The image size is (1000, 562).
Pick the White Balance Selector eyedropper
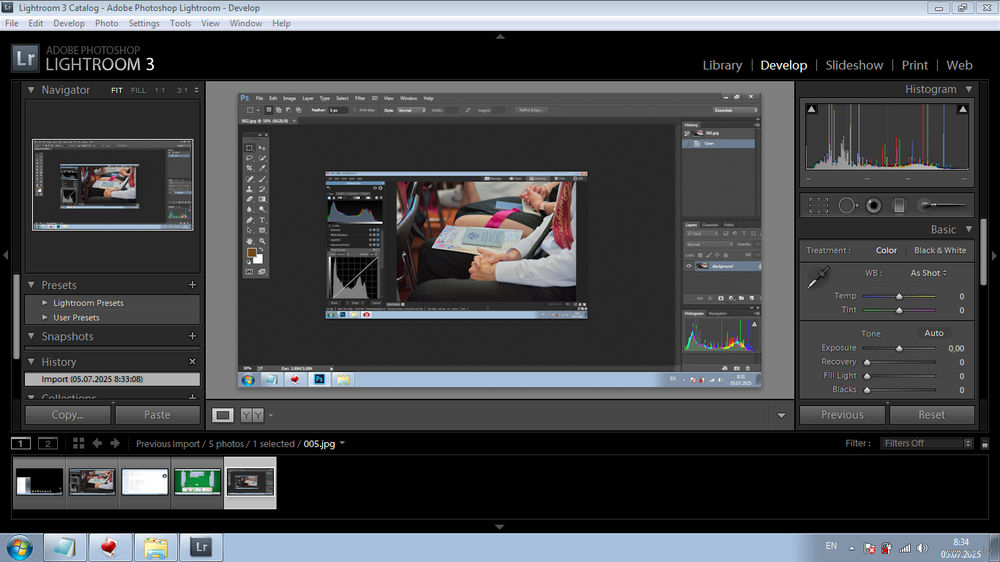tap(818, 277)
